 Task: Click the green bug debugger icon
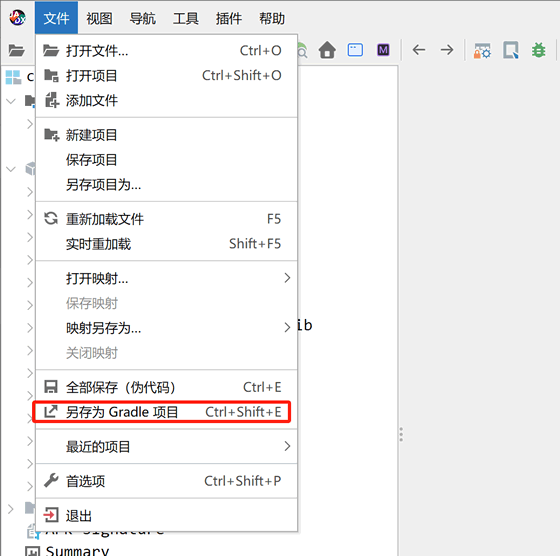point(539,50)
